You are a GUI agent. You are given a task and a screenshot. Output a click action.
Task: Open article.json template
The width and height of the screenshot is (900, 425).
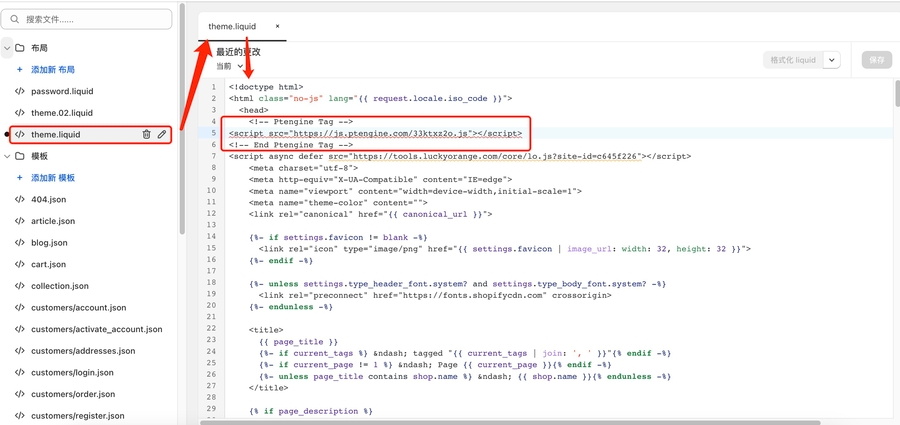53,221
